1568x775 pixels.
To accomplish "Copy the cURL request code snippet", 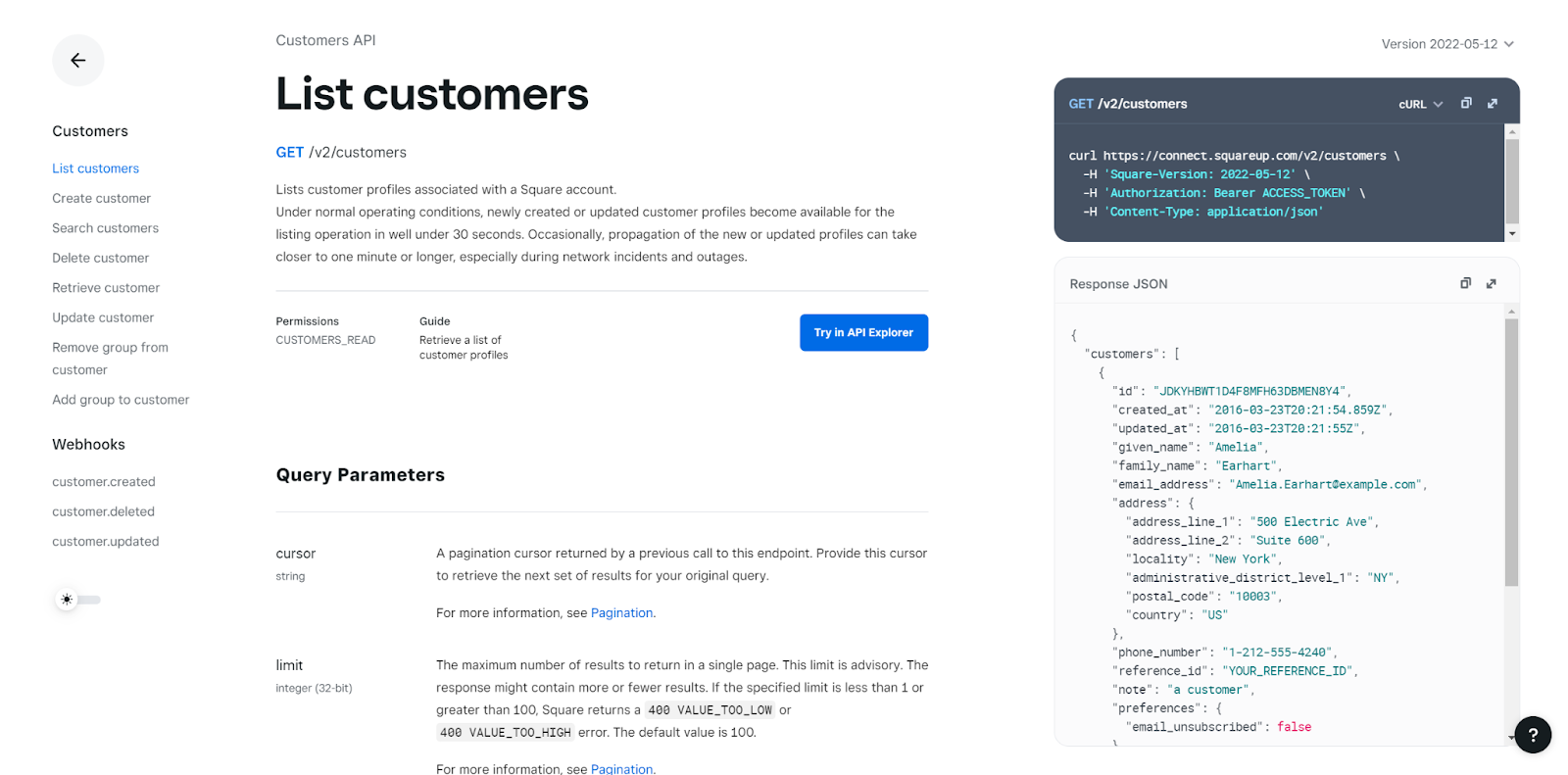I will pyautogui.click(x=1466, y=103).
